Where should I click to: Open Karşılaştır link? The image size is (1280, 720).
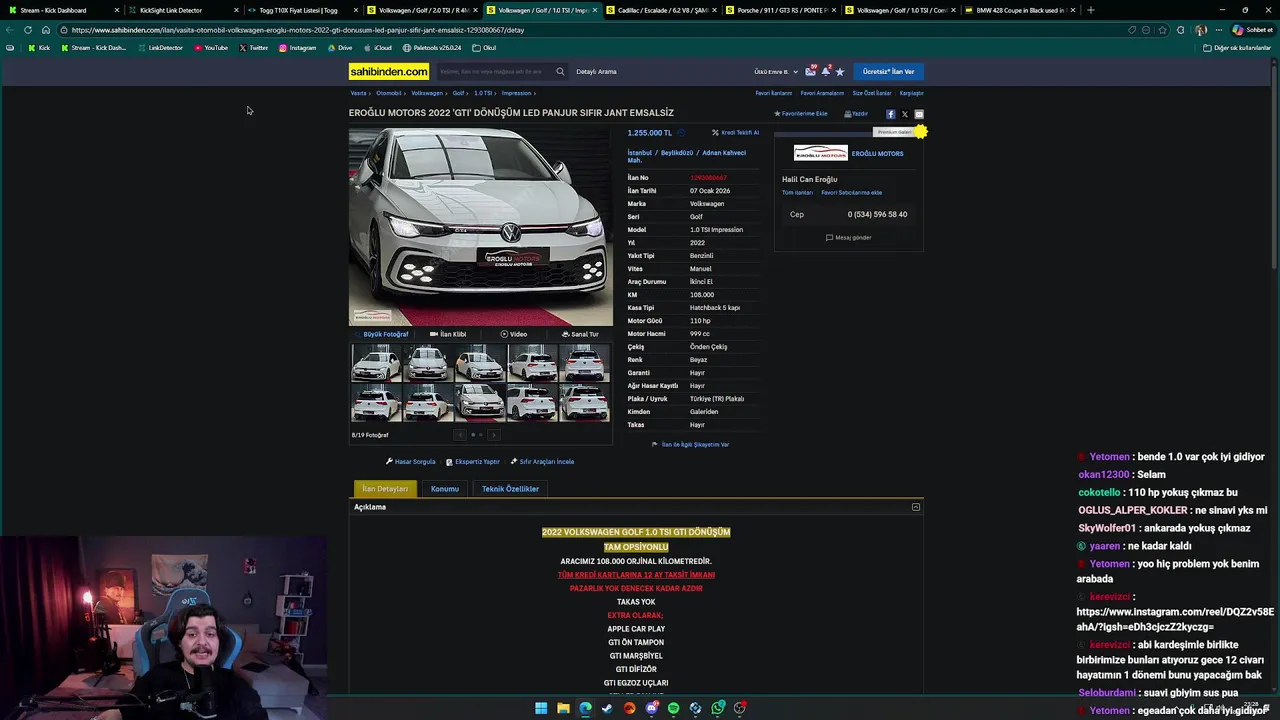click(911, 93)
